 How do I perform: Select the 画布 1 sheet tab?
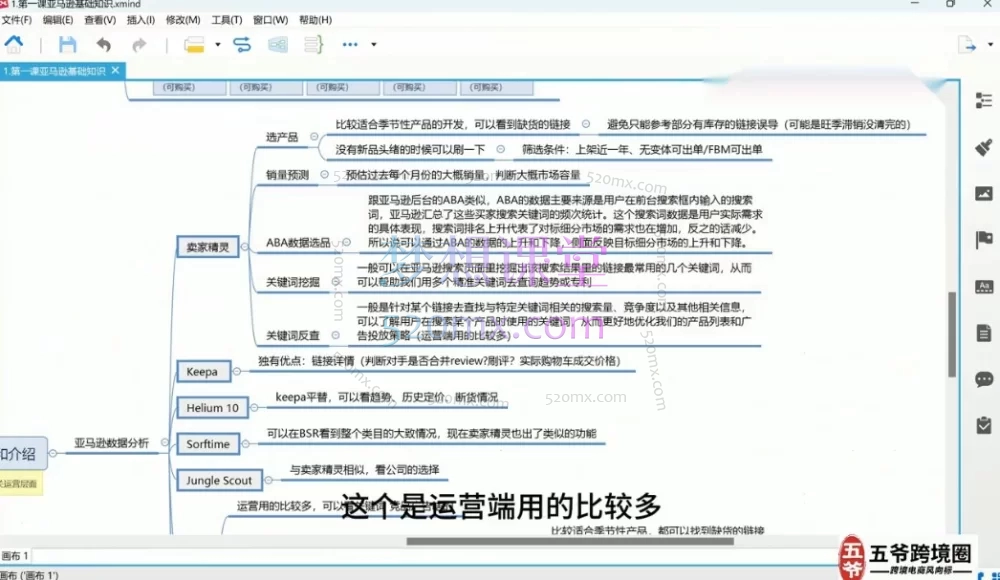[x=15, y=556]
